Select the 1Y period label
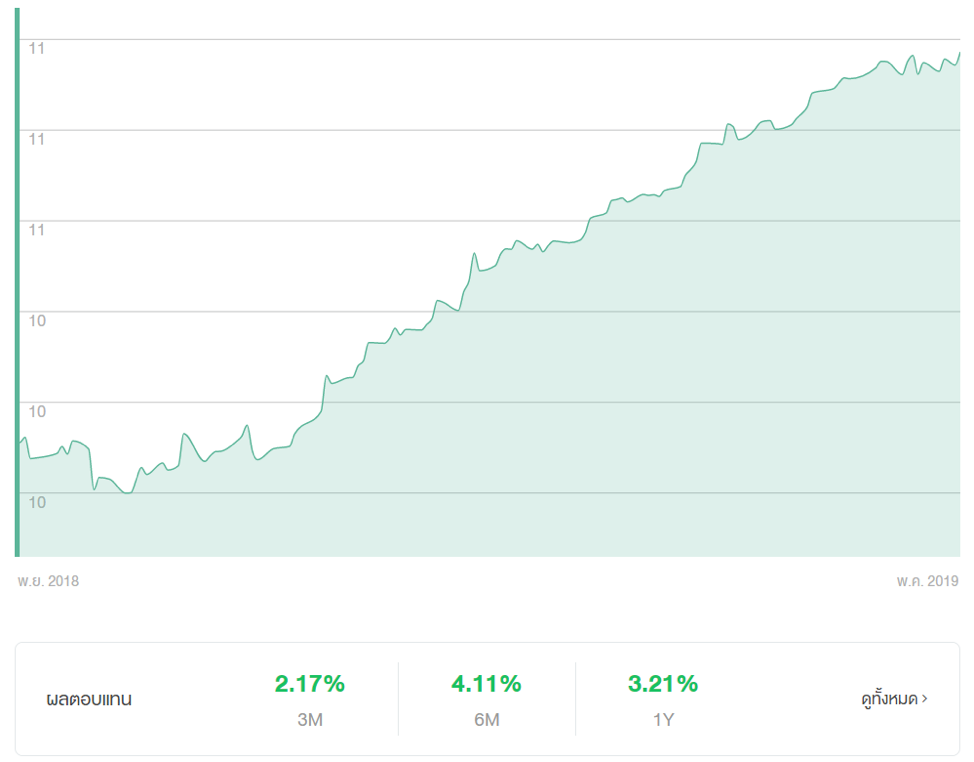Viewport: 974px width, 762px height. point(663,719)
